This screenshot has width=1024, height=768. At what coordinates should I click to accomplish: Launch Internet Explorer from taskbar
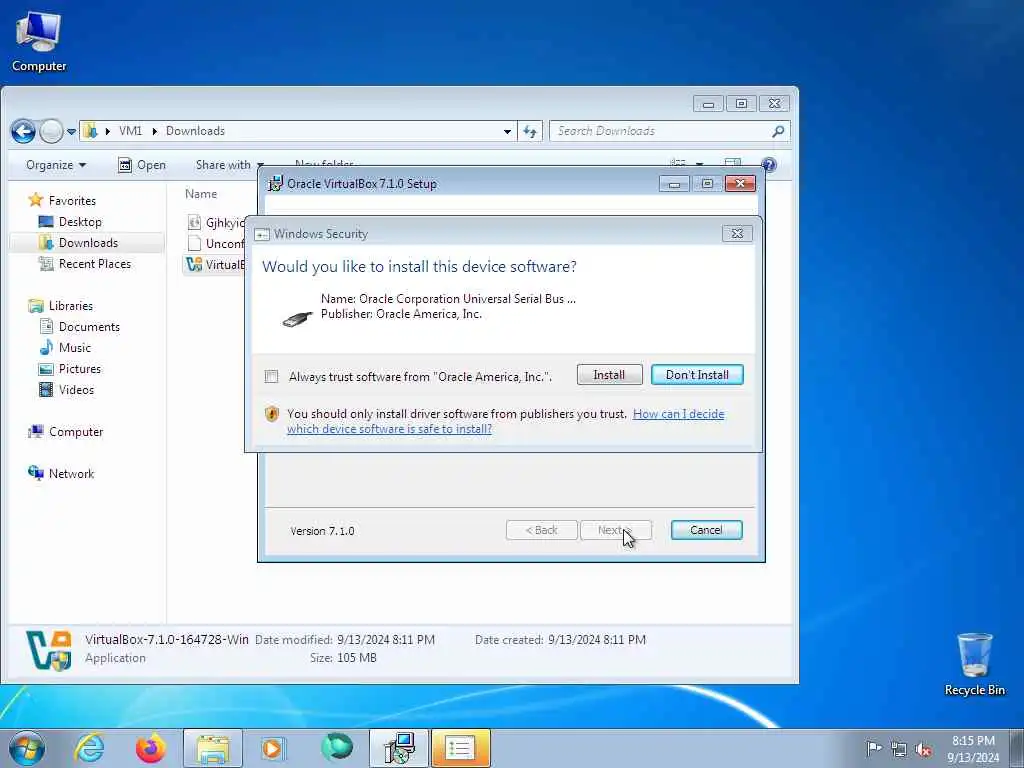tap(89, 748)
